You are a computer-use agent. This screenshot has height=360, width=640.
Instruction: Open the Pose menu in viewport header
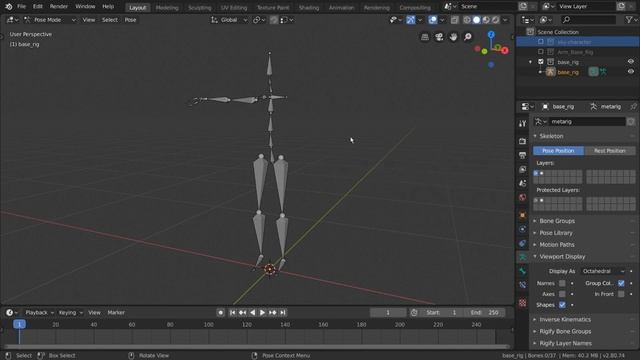coord(130,20)
